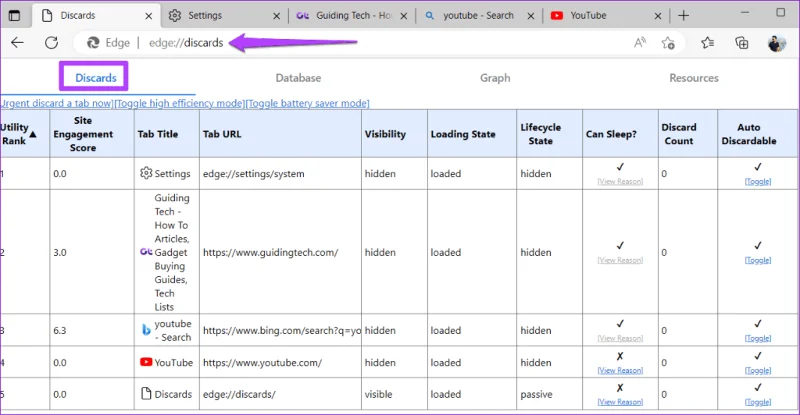Switch to the youtube - Search browser tab
This screenshot has height=415, width=800.
[479, 15]
